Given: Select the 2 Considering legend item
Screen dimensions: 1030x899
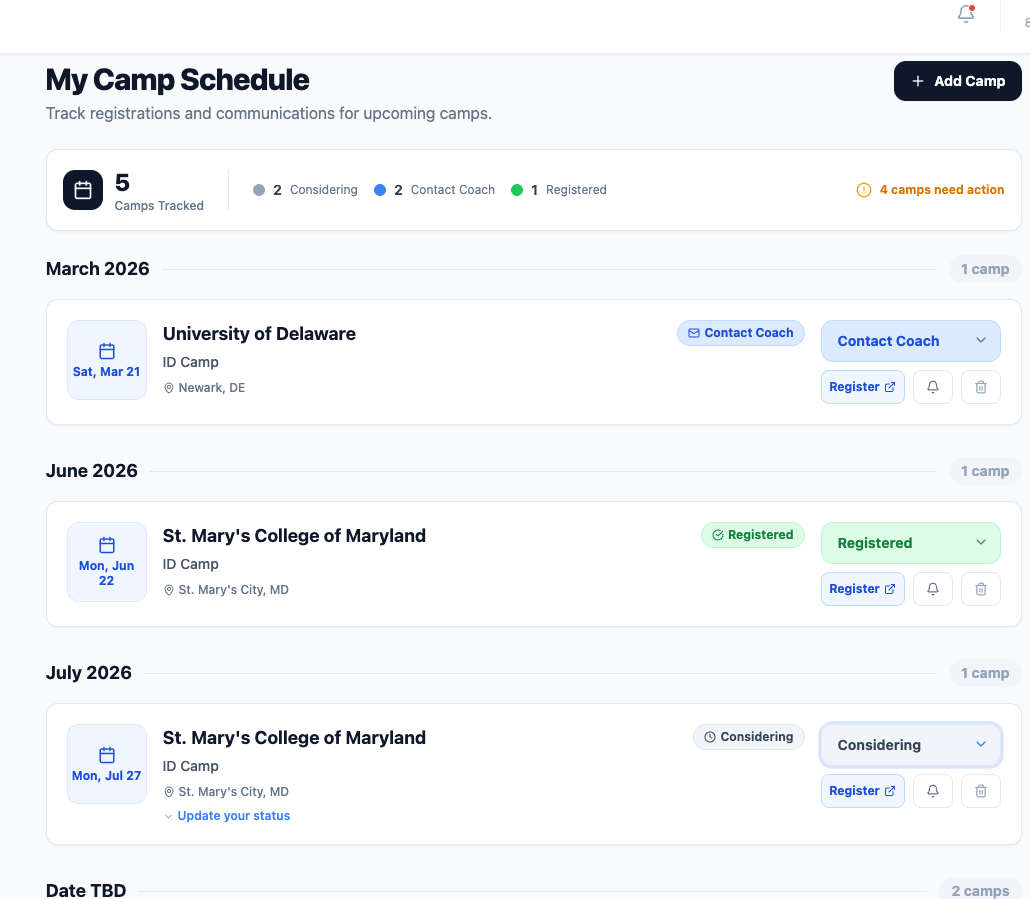Looking at the screenshot, I should [x=305, y=189].
